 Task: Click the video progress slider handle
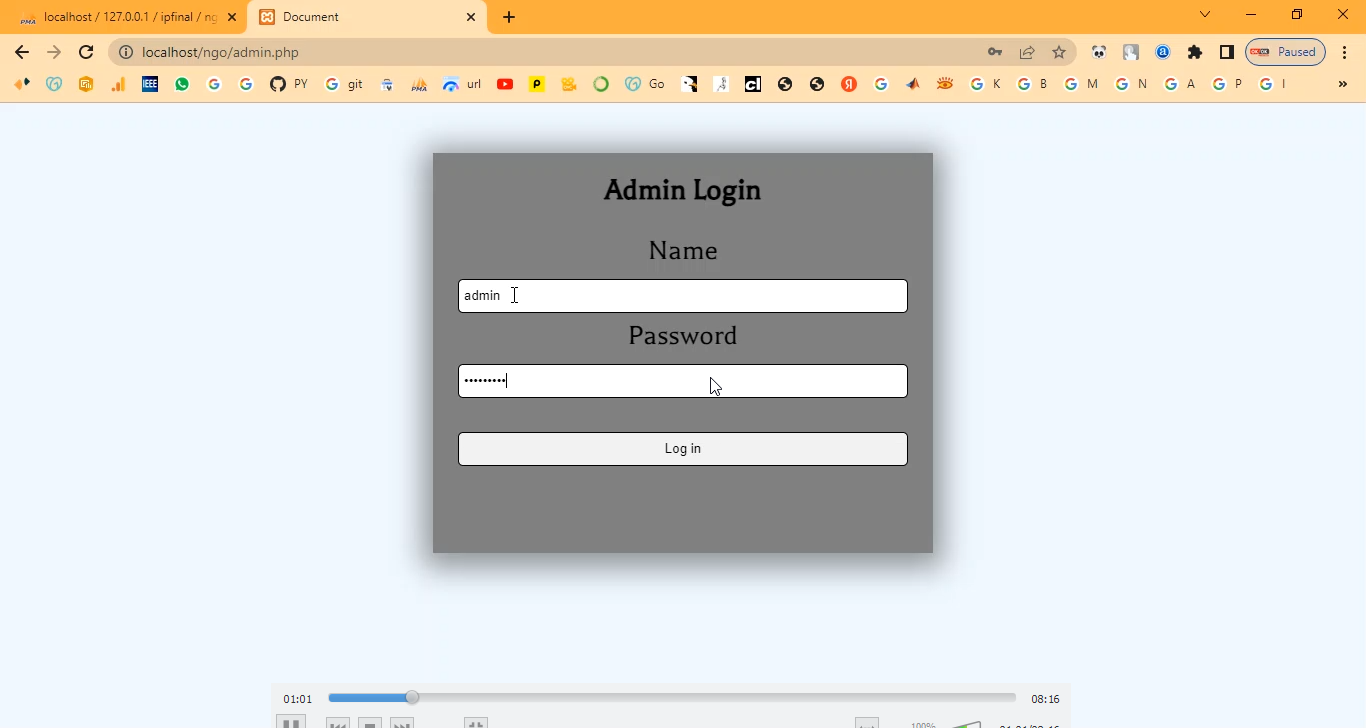pos(412,698)
